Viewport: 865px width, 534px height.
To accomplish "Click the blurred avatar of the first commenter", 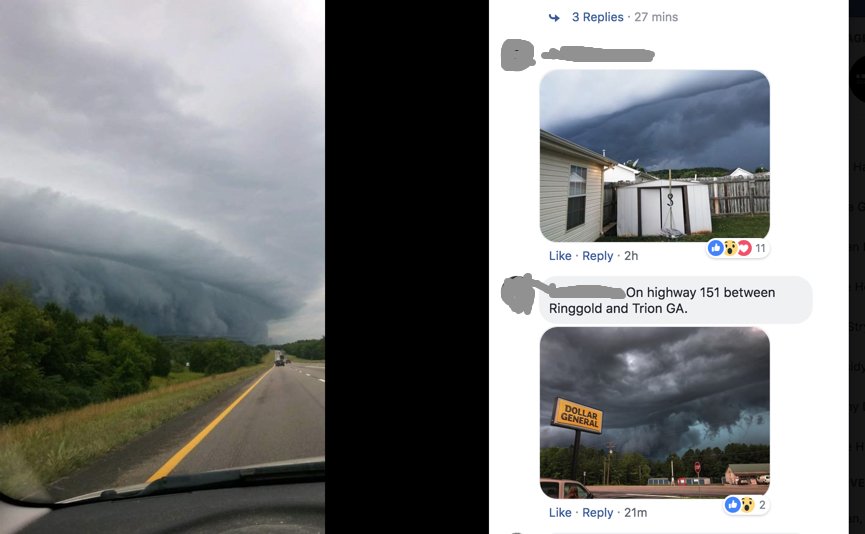I will pos(517,55).
